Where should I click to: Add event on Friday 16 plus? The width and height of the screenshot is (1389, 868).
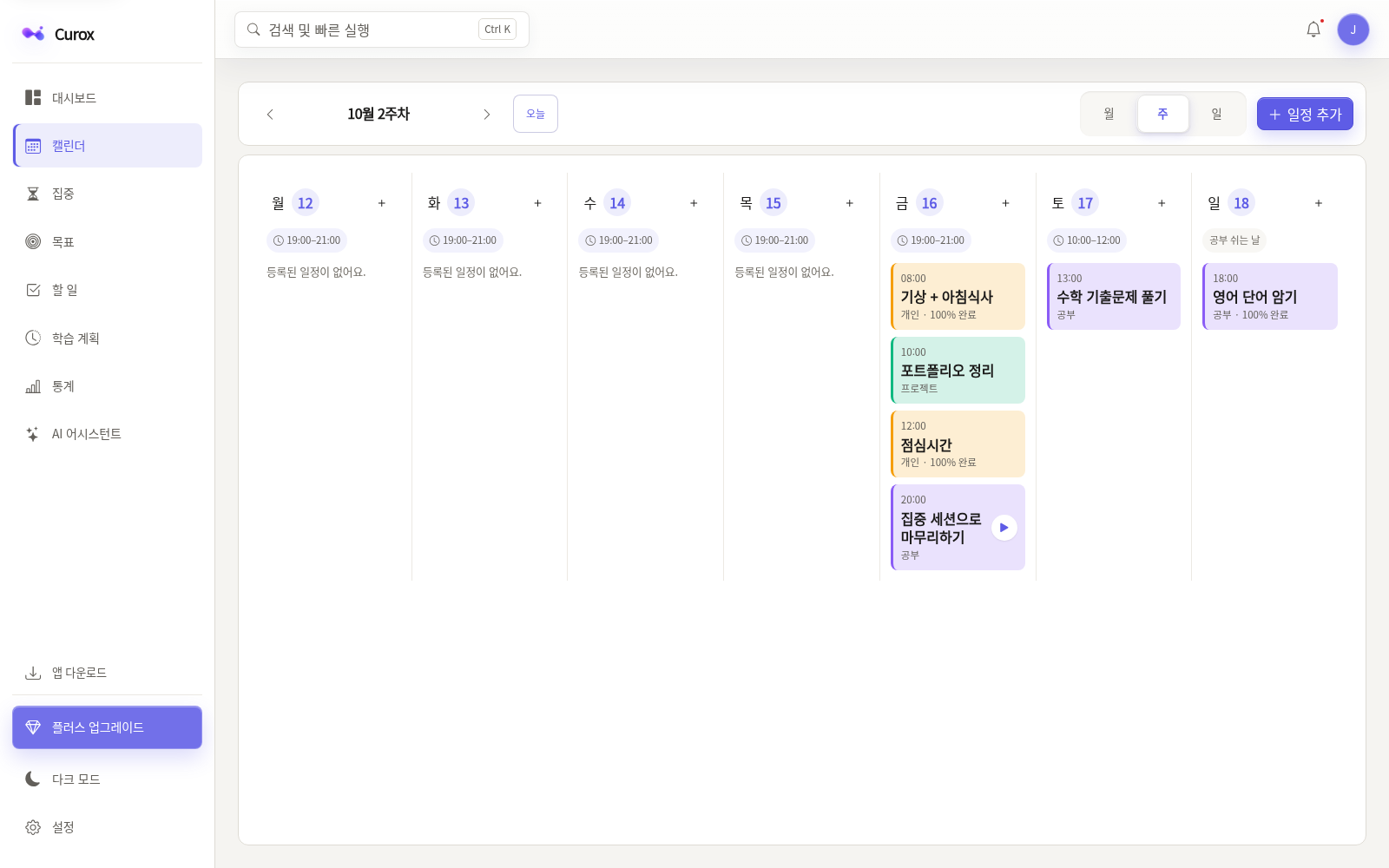point(1006,203)
